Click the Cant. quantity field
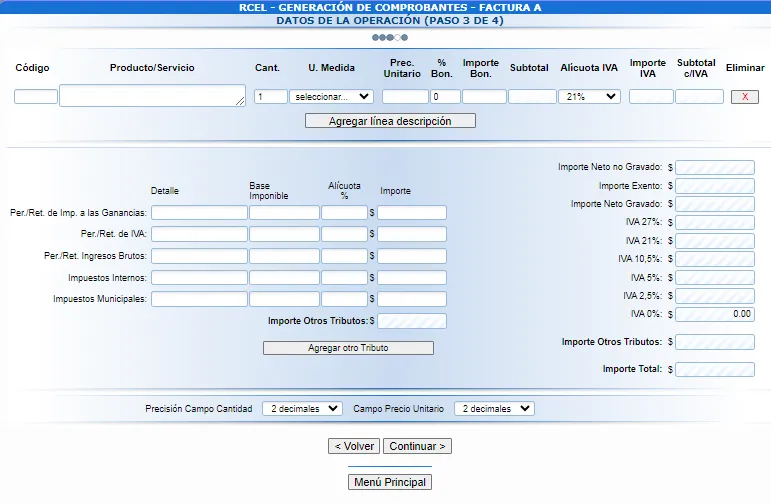 [x=270, y=97]
